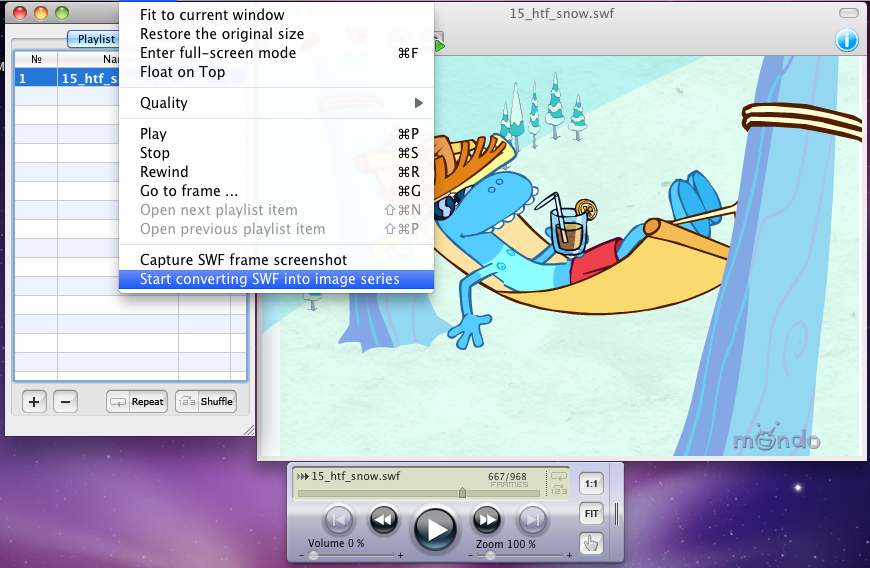Select the Playlist tab
Screen dimensions: 870x568
point(93,39)
